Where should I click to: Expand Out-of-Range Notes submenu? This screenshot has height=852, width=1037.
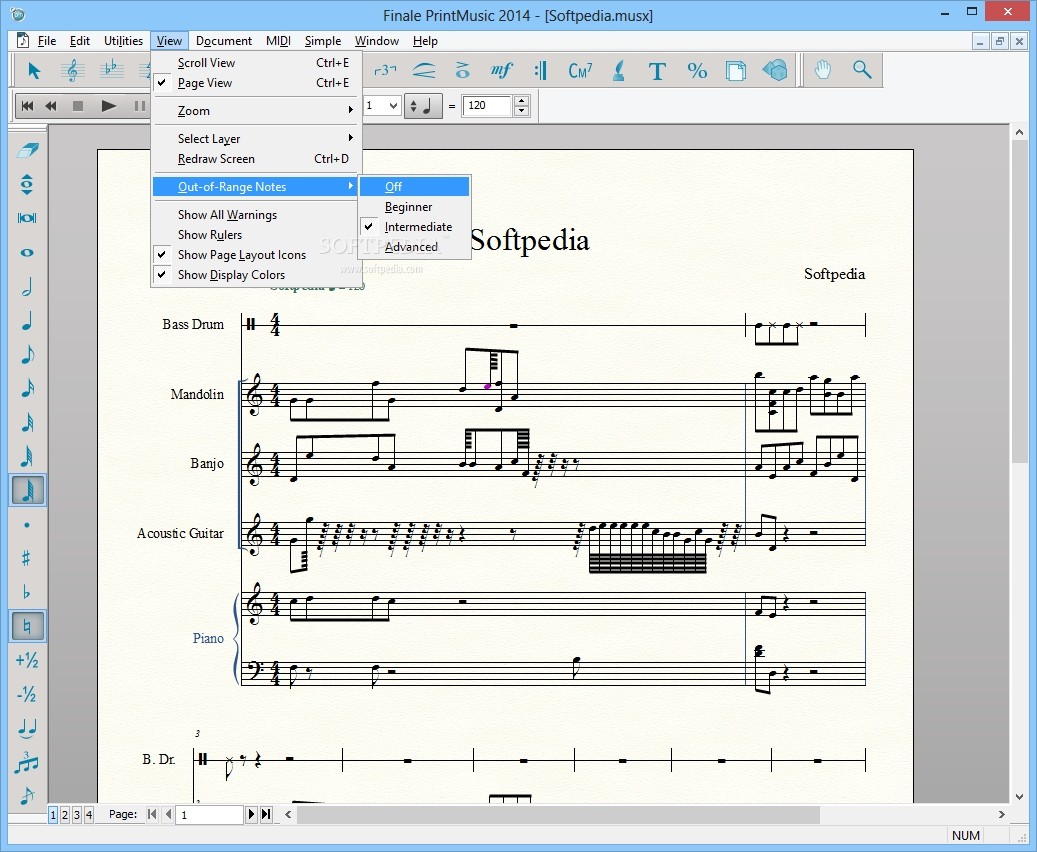coord(257,187)
